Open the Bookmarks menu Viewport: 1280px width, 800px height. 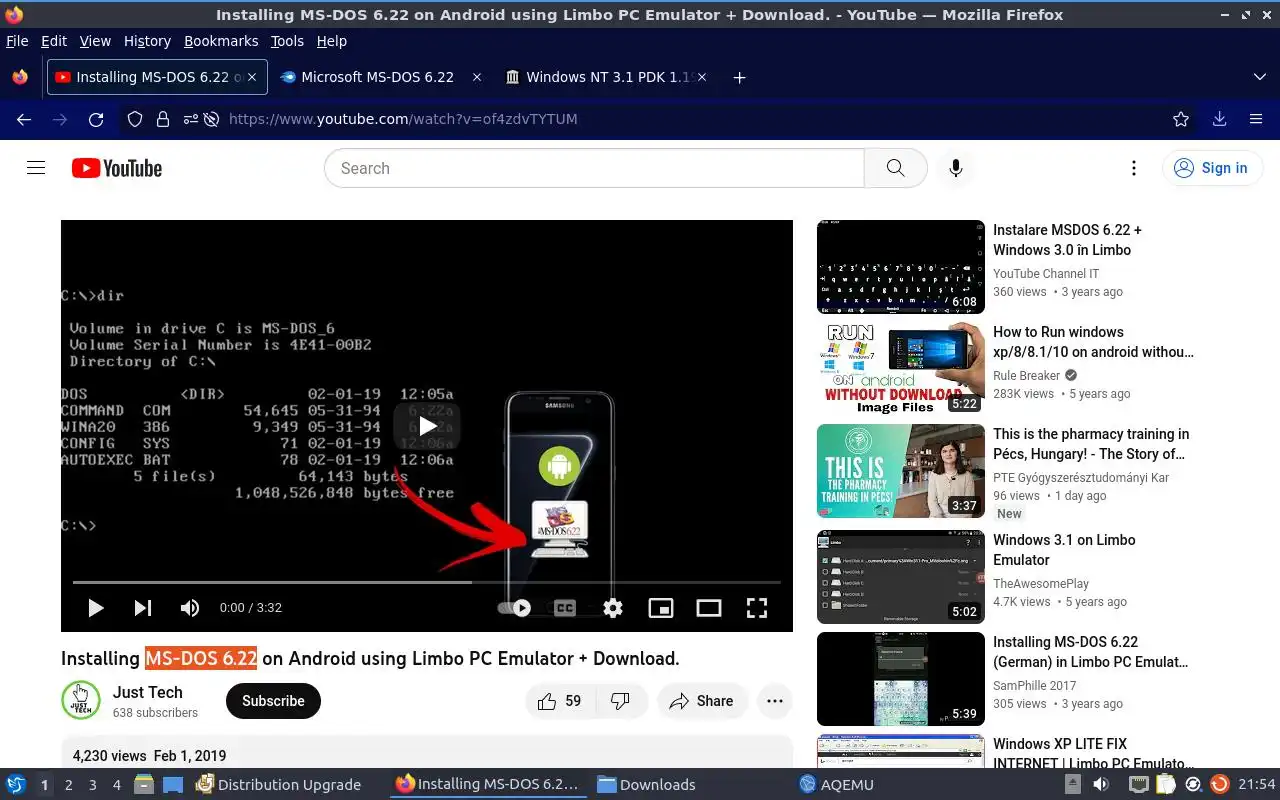pos(221,41)
